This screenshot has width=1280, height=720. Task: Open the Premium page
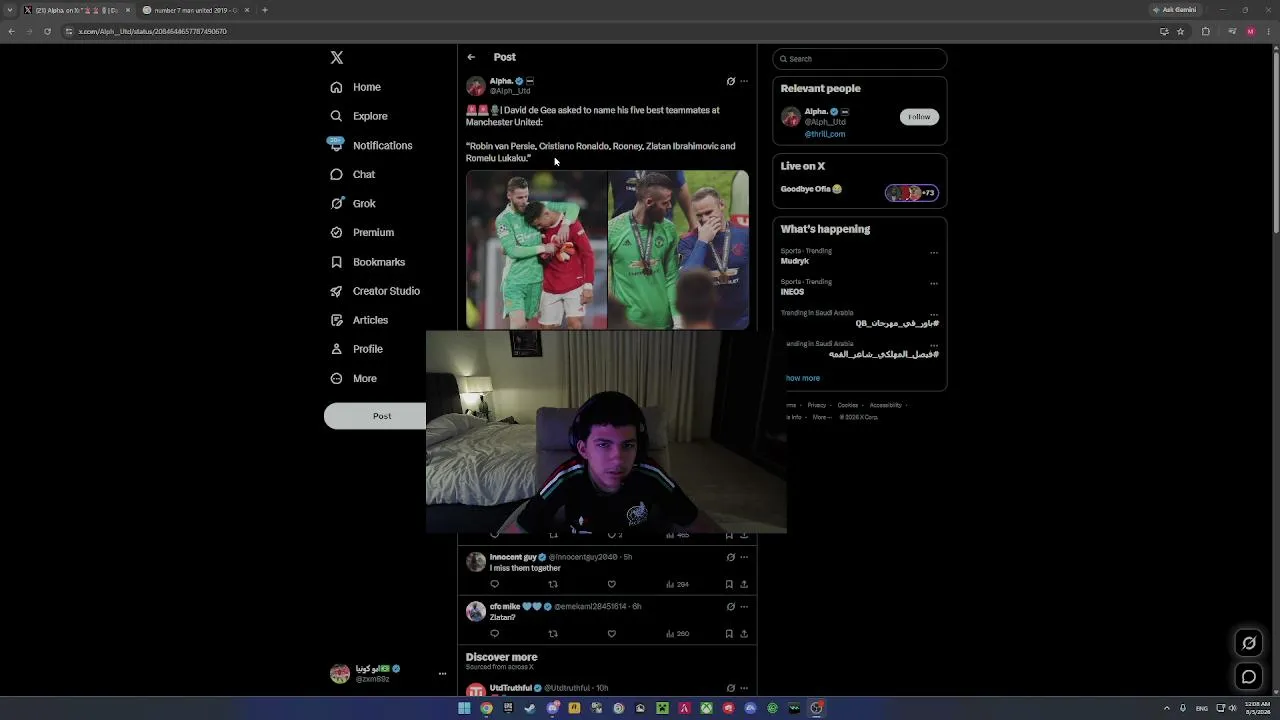click(x=362, y=232)
